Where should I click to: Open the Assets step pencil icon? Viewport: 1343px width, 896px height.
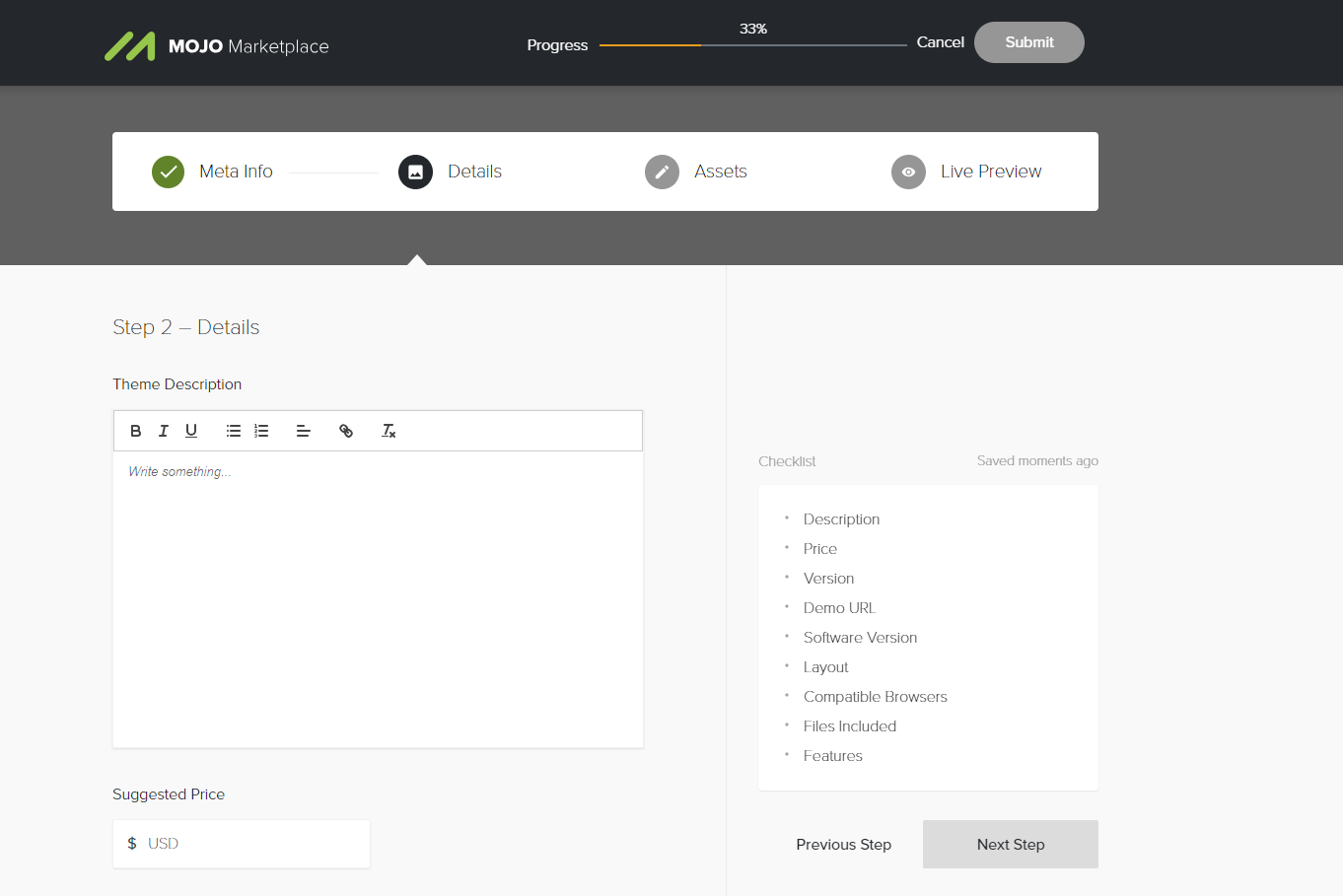tap(662, 172)
